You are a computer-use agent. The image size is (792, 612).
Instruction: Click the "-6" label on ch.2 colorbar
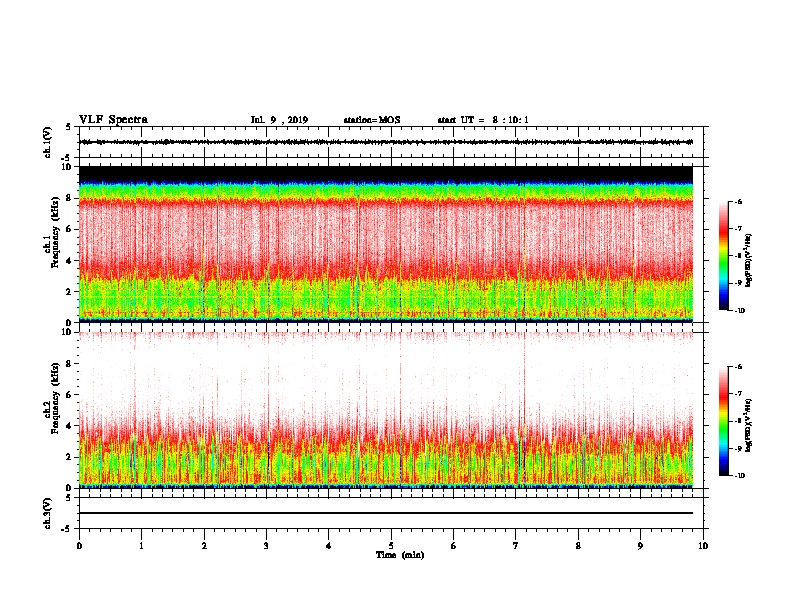pyautogui.click(x=738, y=367)
